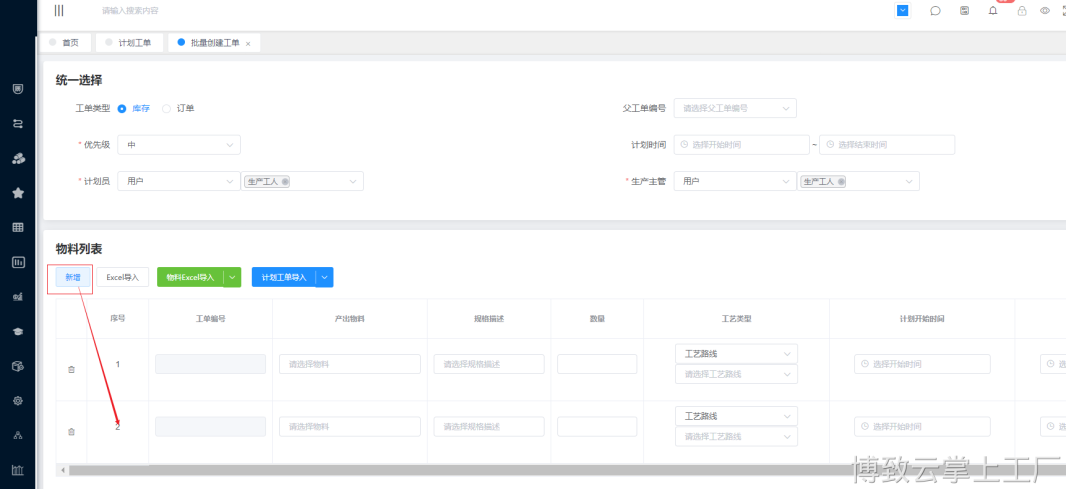The height and width of the screenshot is (489, 1066).
Task: Click Excel导入 button
Action: click(x=122, y=277)
